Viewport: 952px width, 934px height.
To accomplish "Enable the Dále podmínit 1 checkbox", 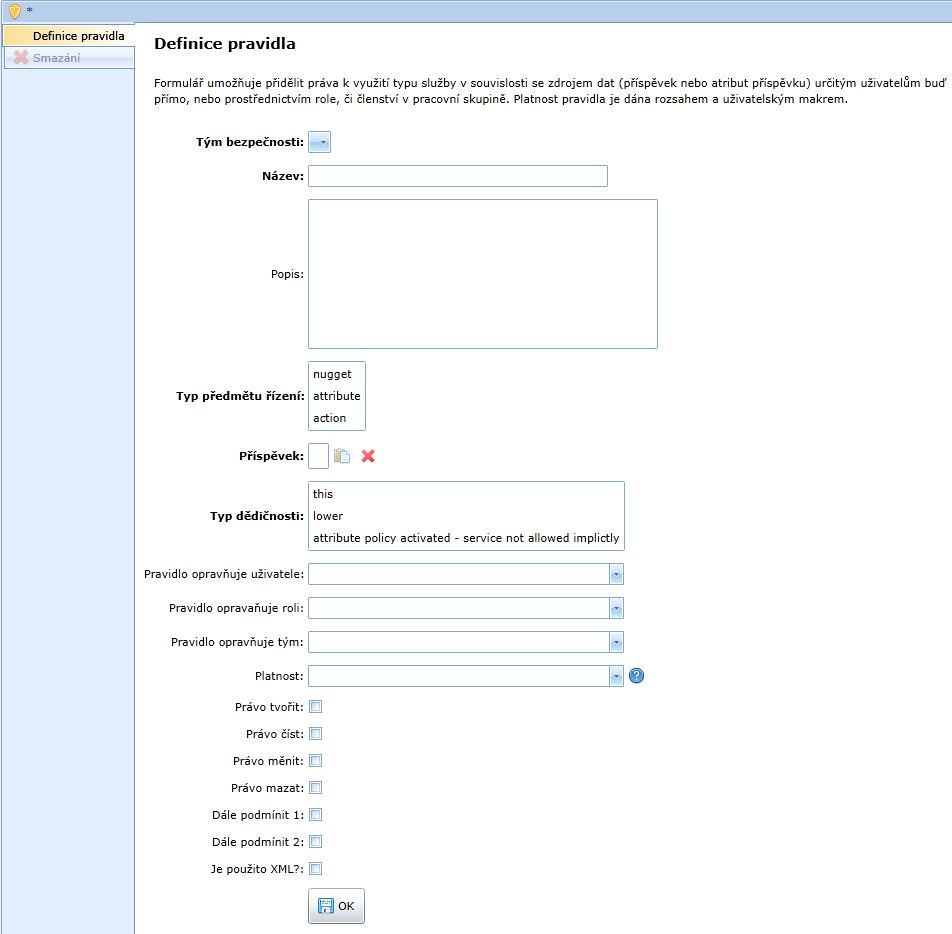I will (316, 815).
